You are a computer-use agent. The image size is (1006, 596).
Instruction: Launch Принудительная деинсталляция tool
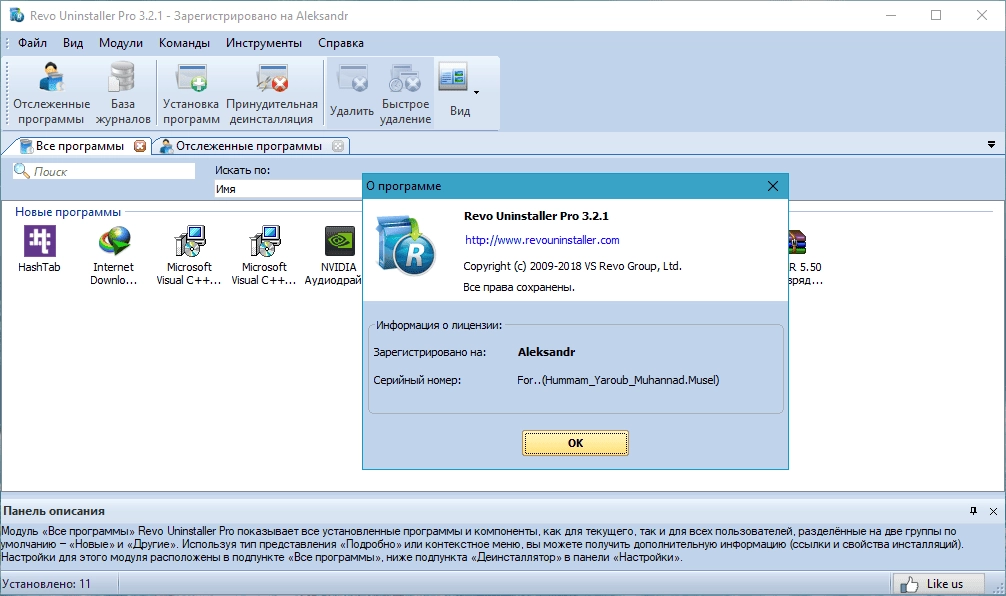click(272, 94)
